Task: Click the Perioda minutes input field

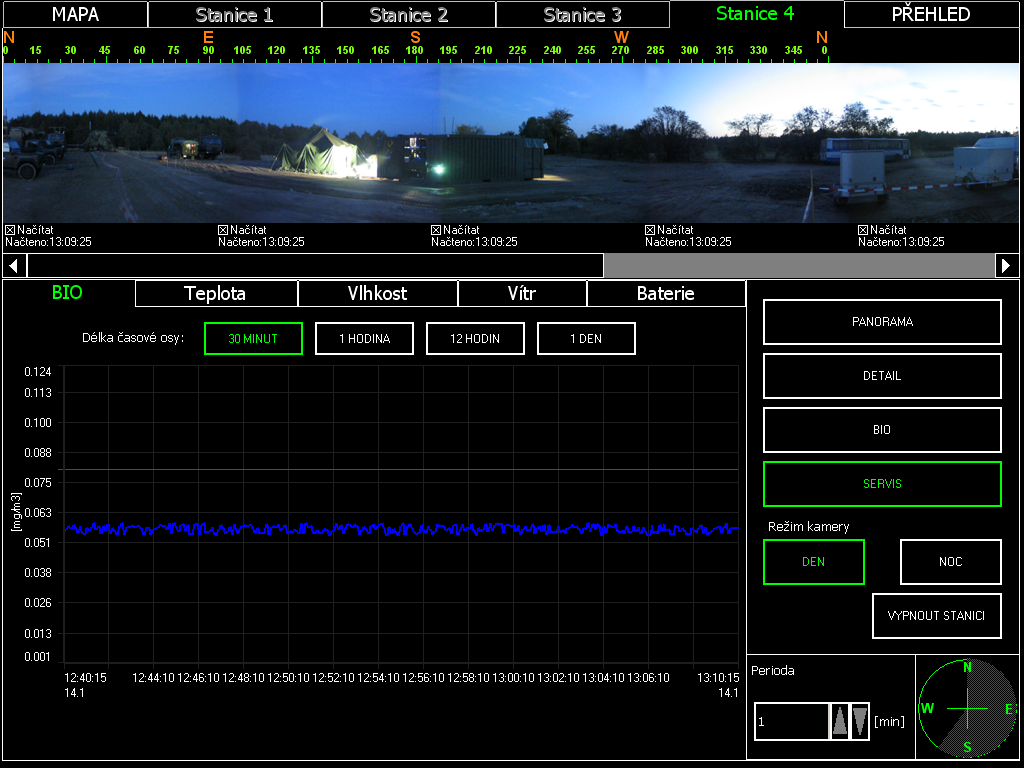Action: tap(791, 721)
